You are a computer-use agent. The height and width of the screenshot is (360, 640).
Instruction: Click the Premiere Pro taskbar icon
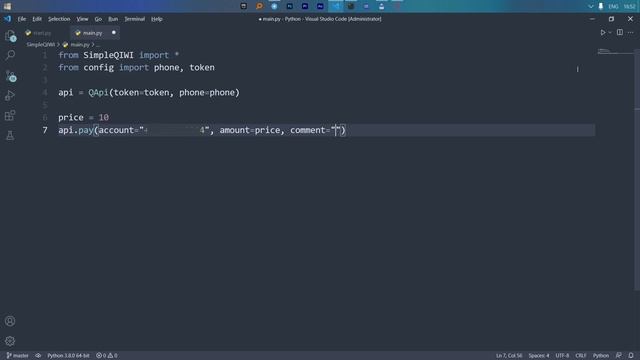point(305,6)
